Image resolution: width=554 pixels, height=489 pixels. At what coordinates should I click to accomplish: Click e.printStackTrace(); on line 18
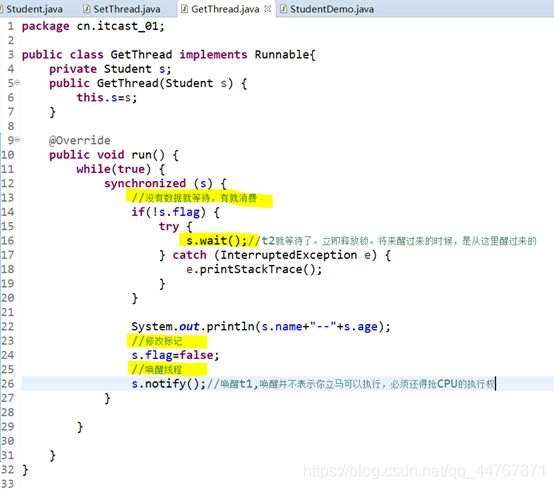pyautogui.click(x=254, y=270)
